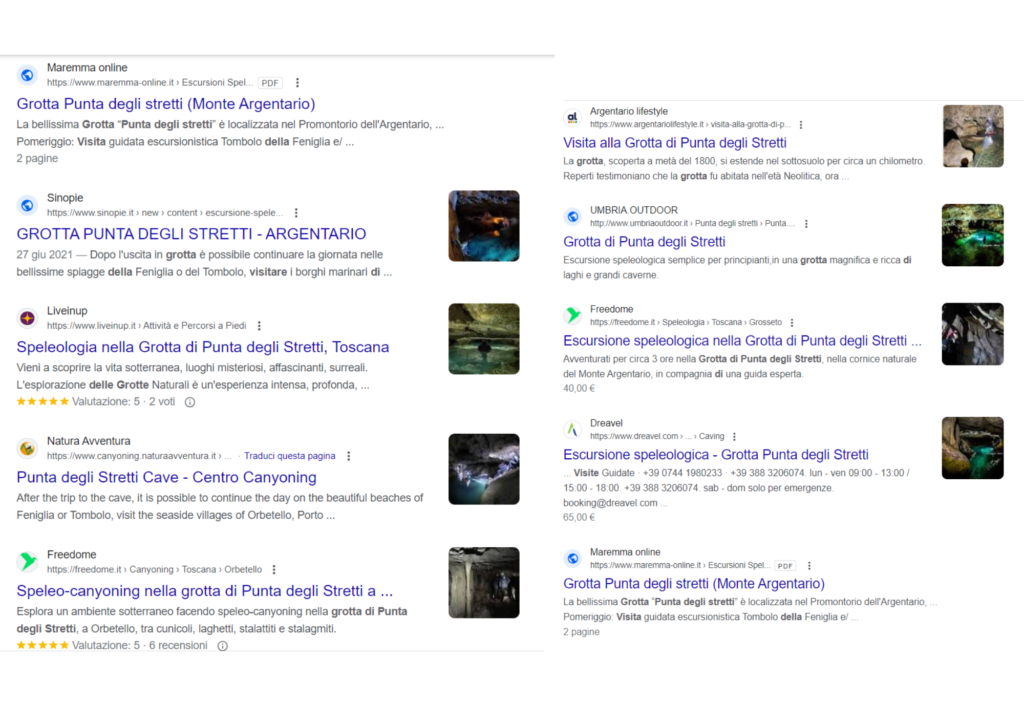Open "Visita alla Grotta di Punta degli Stretti"
The image size is (1024, 724).
(x=675, y=143)
